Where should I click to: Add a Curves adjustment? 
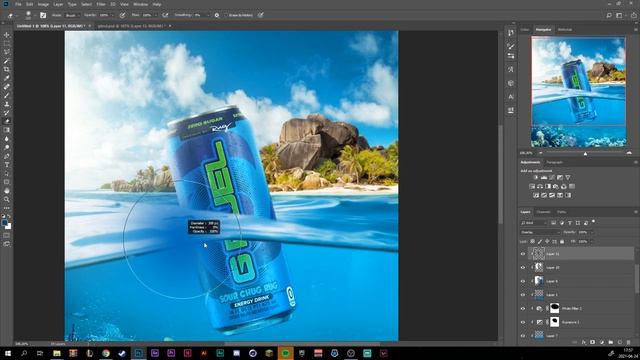tap(552, 178)
